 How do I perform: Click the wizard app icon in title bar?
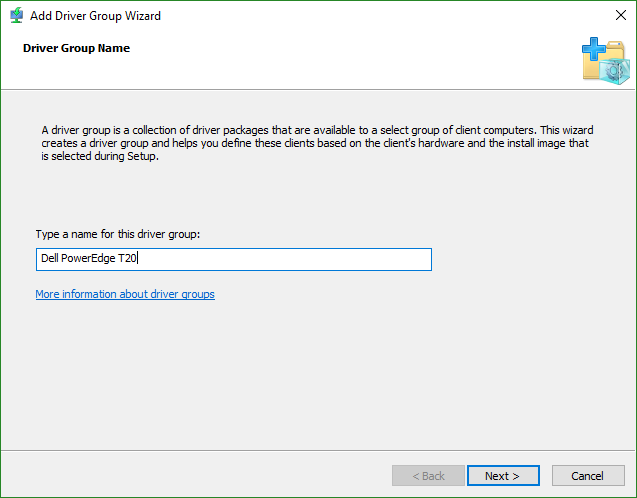17,15
